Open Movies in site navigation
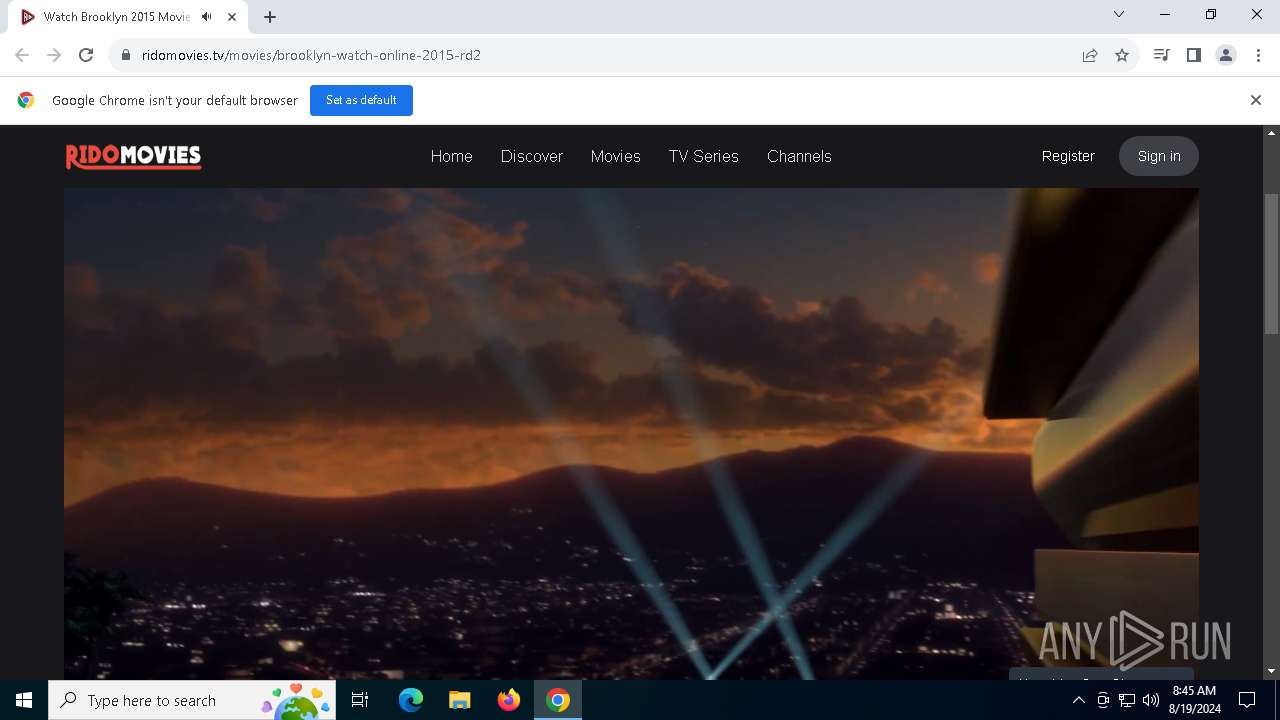Screen dimensions: 1280x720 click(615, 156)
